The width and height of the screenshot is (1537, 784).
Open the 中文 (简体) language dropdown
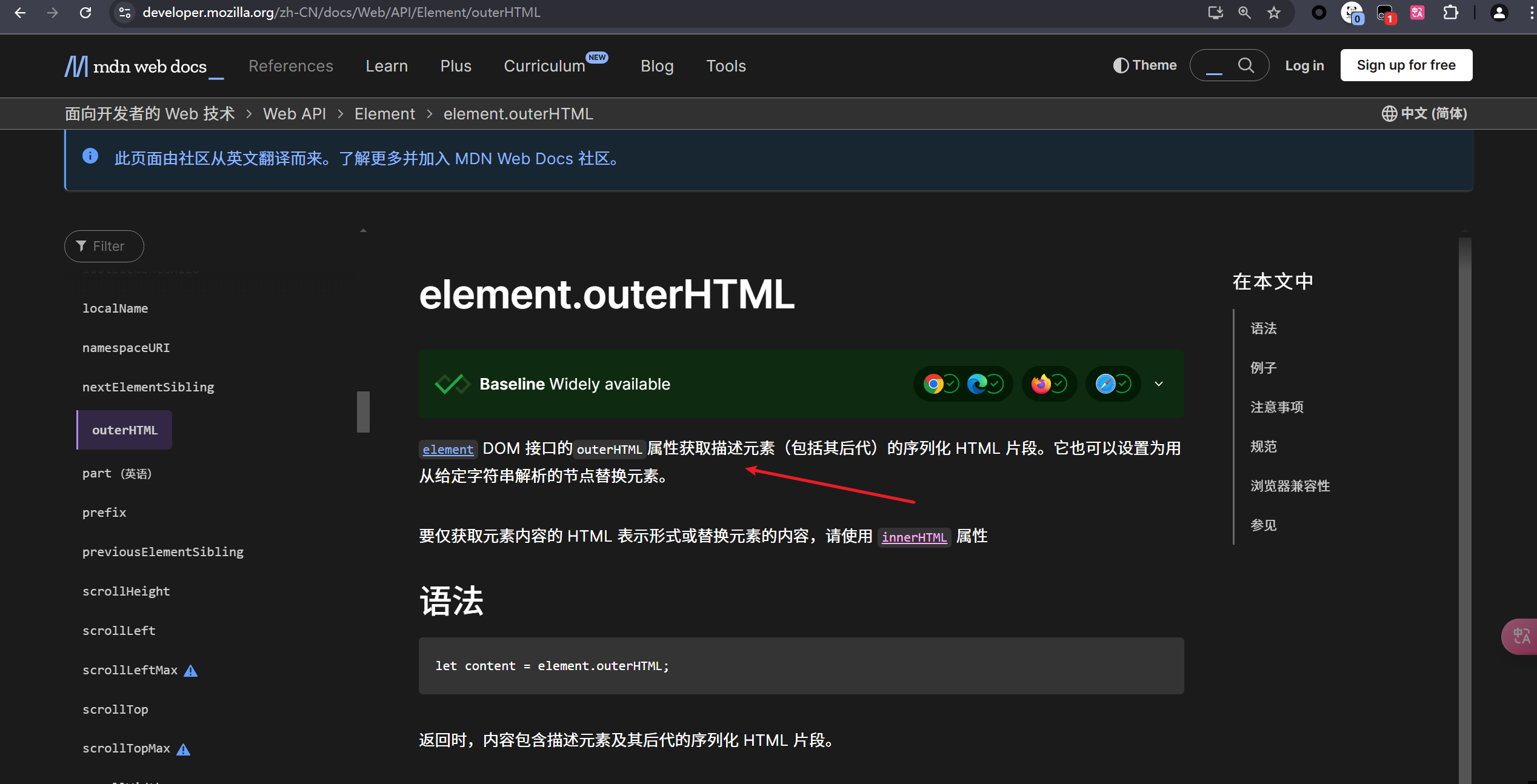[x=1424, y=114]
